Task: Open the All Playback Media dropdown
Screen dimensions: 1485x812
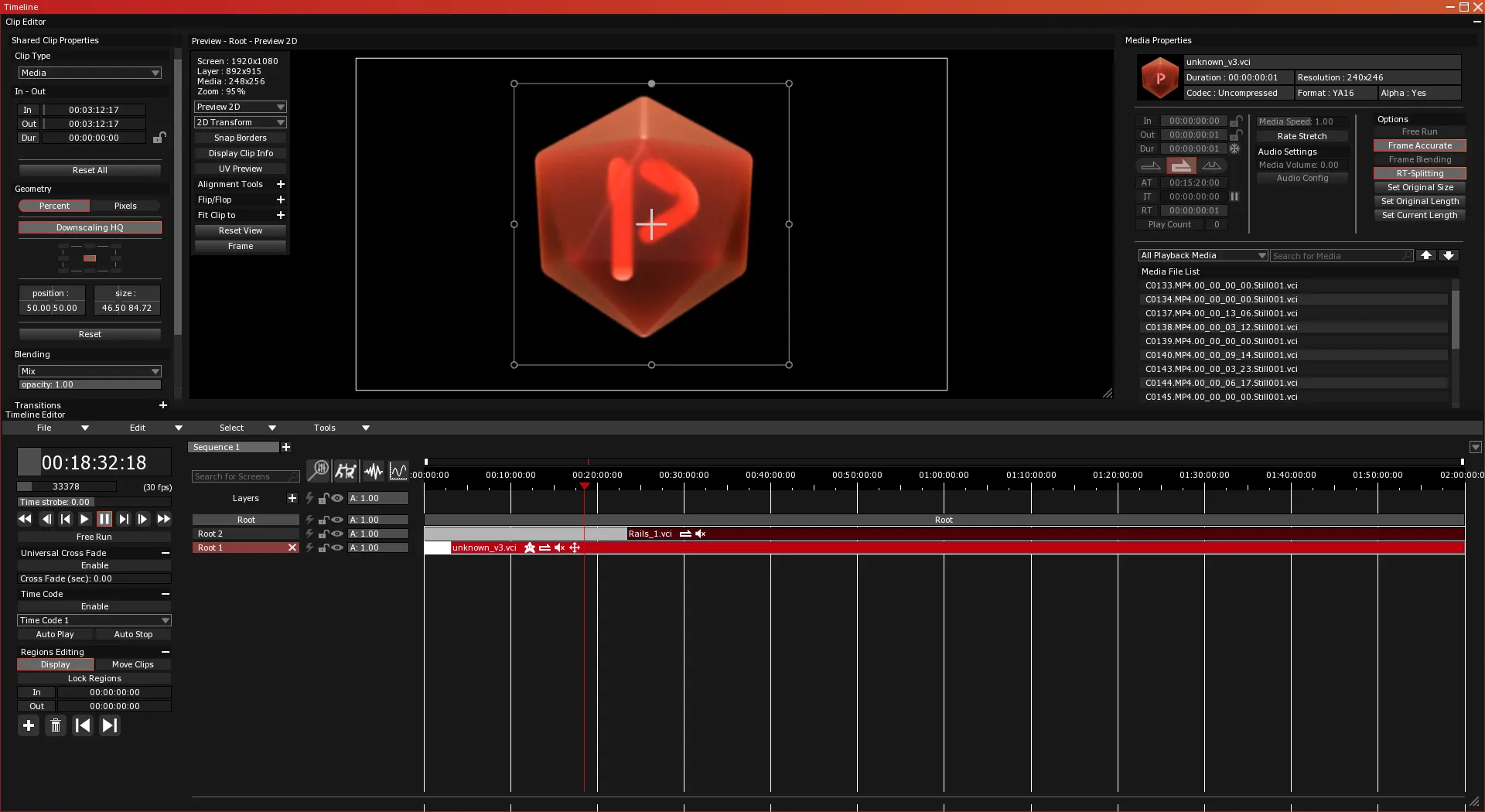Action: [1203, 255]
